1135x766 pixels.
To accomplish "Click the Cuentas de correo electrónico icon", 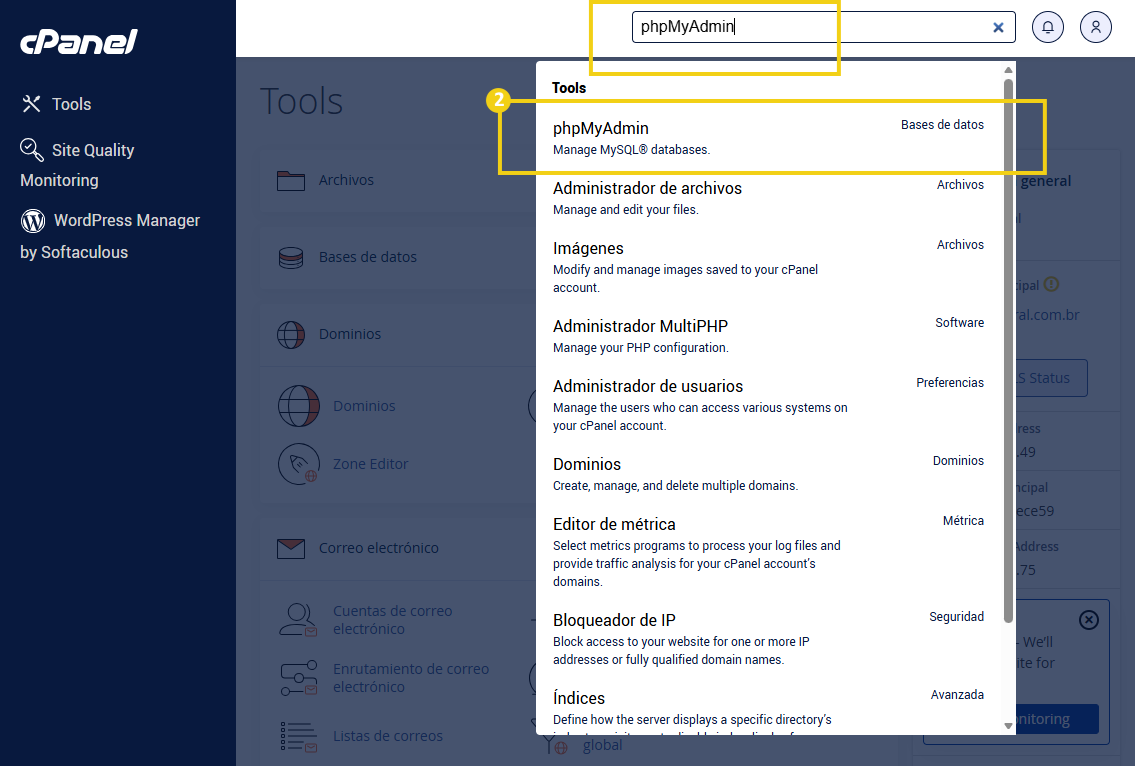I will tap(298, 620).
